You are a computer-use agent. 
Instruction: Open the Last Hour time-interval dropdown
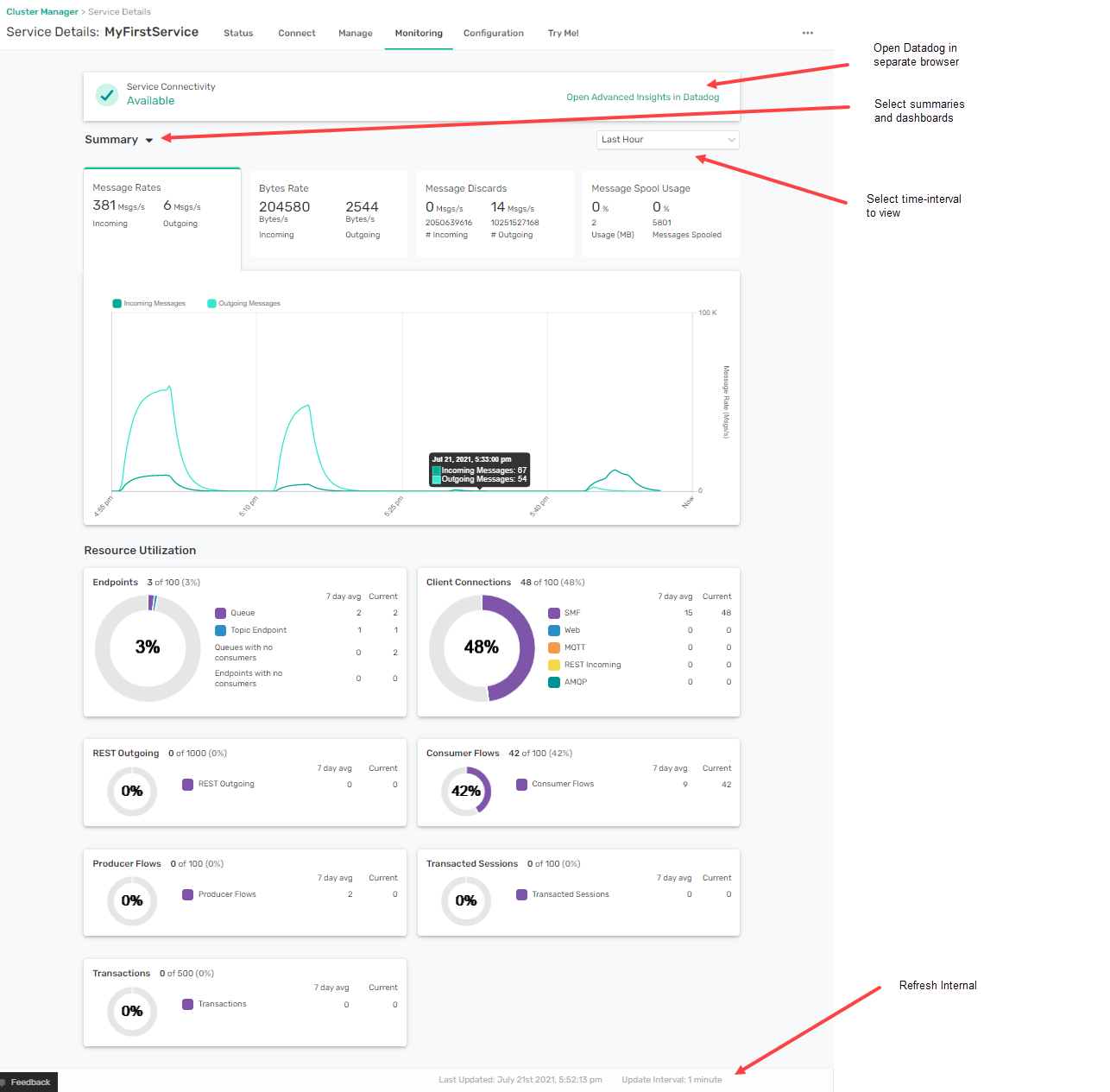point(667,140)
